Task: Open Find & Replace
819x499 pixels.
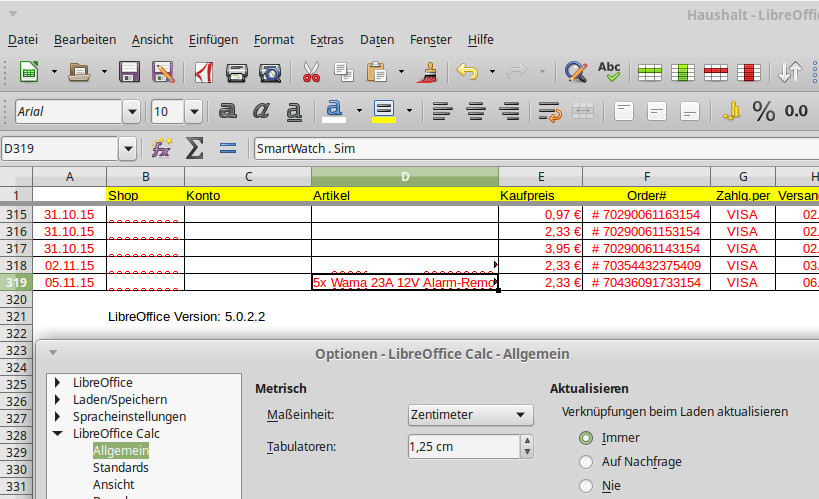Action: [576, 72]
